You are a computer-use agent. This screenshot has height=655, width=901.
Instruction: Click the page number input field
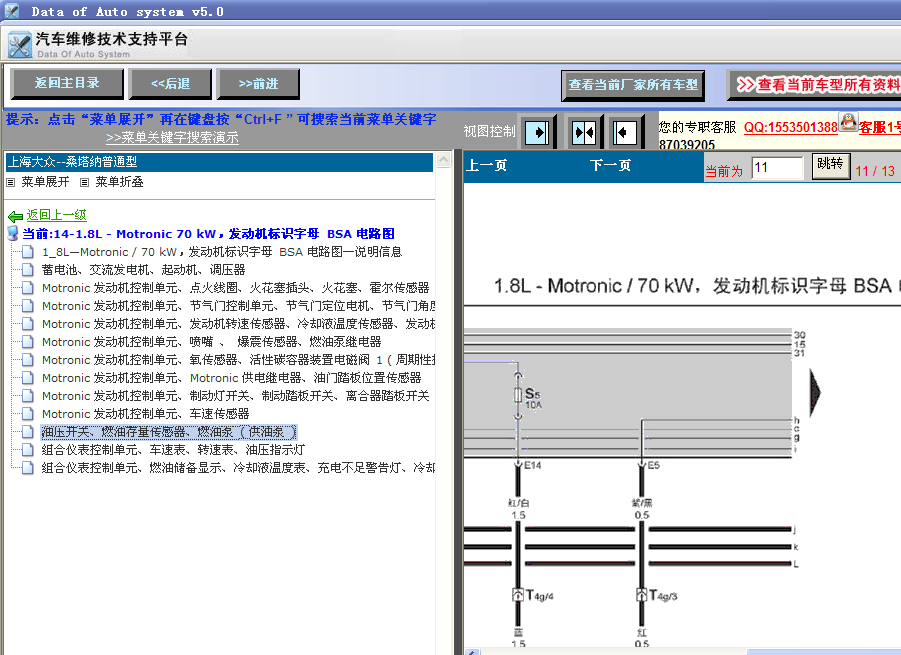pos(777,168)
